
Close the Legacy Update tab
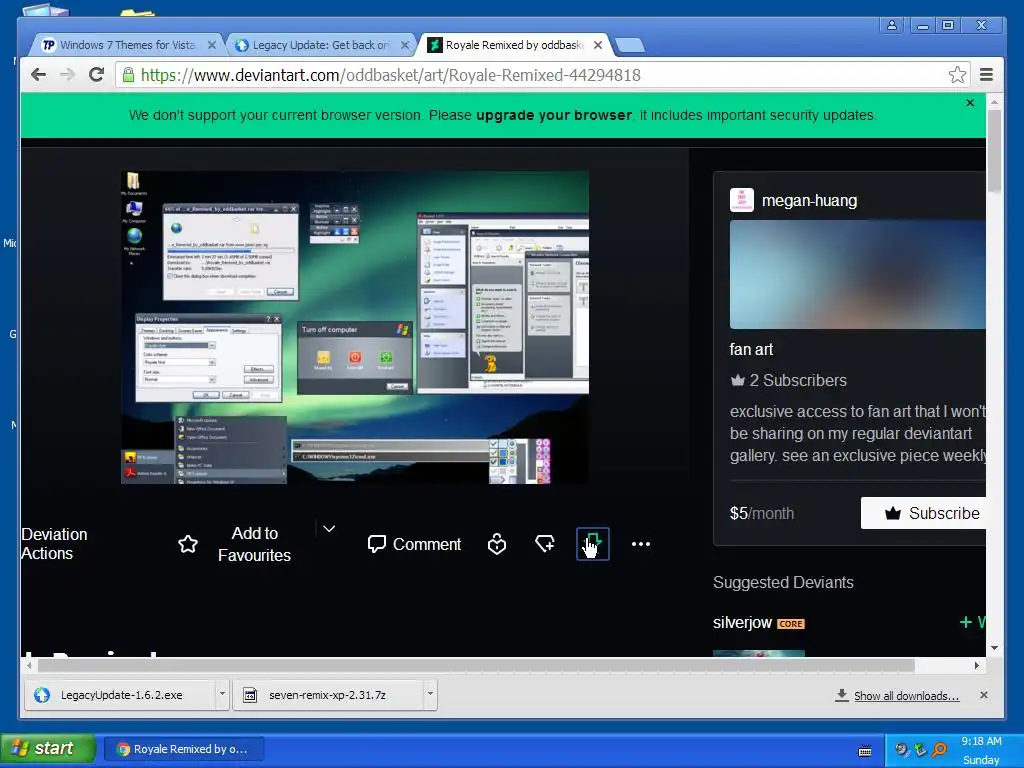point(405,45)
